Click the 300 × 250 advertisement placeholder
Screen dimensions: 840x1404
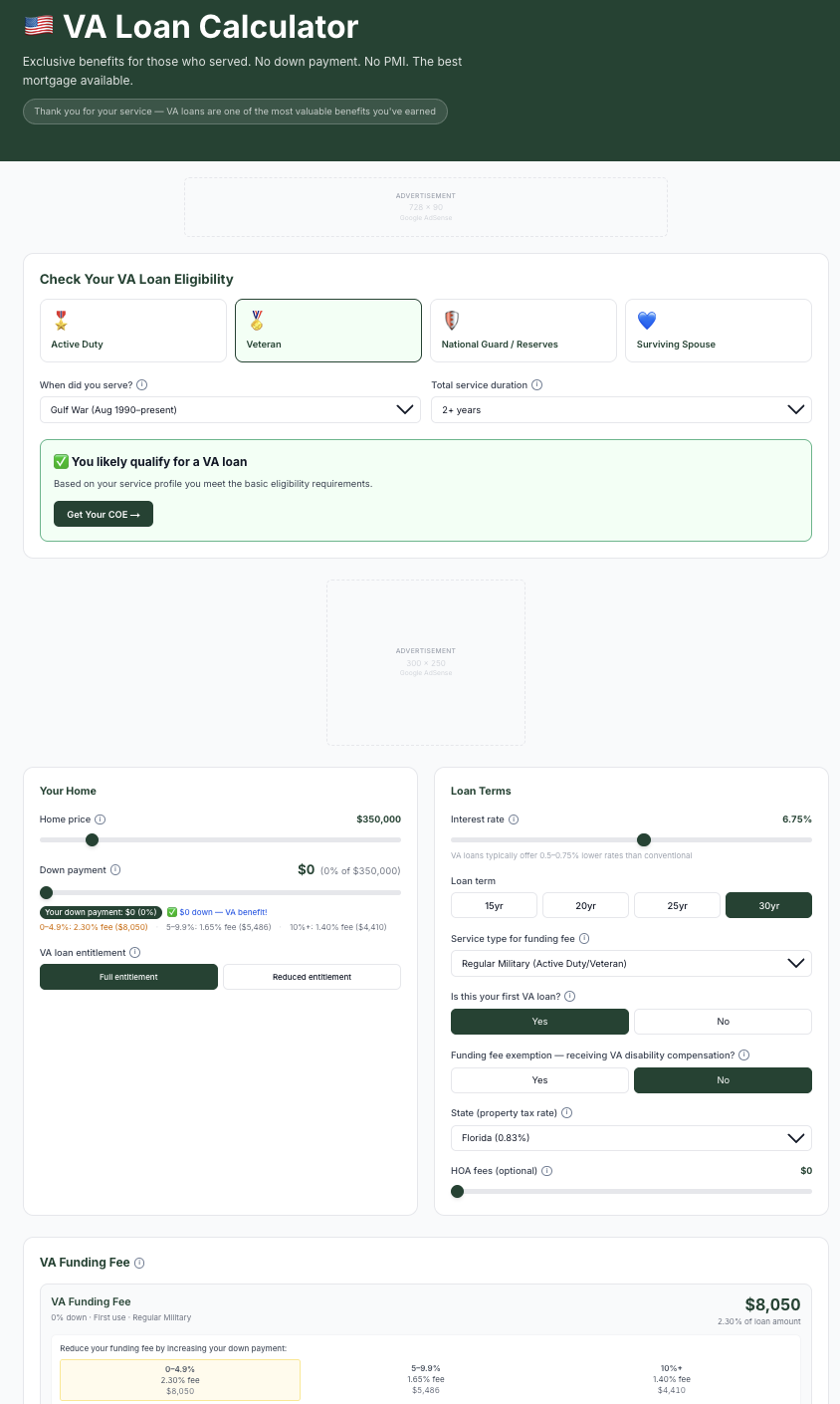[x=426, y=662]
